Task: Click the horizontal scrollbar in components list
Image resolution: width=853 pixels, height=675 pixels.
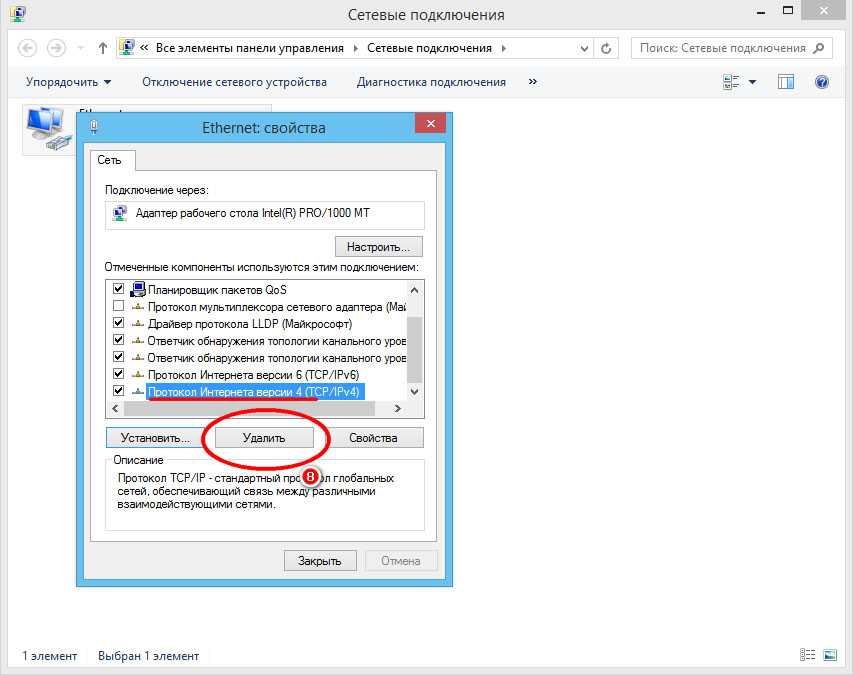Action: 260,409
